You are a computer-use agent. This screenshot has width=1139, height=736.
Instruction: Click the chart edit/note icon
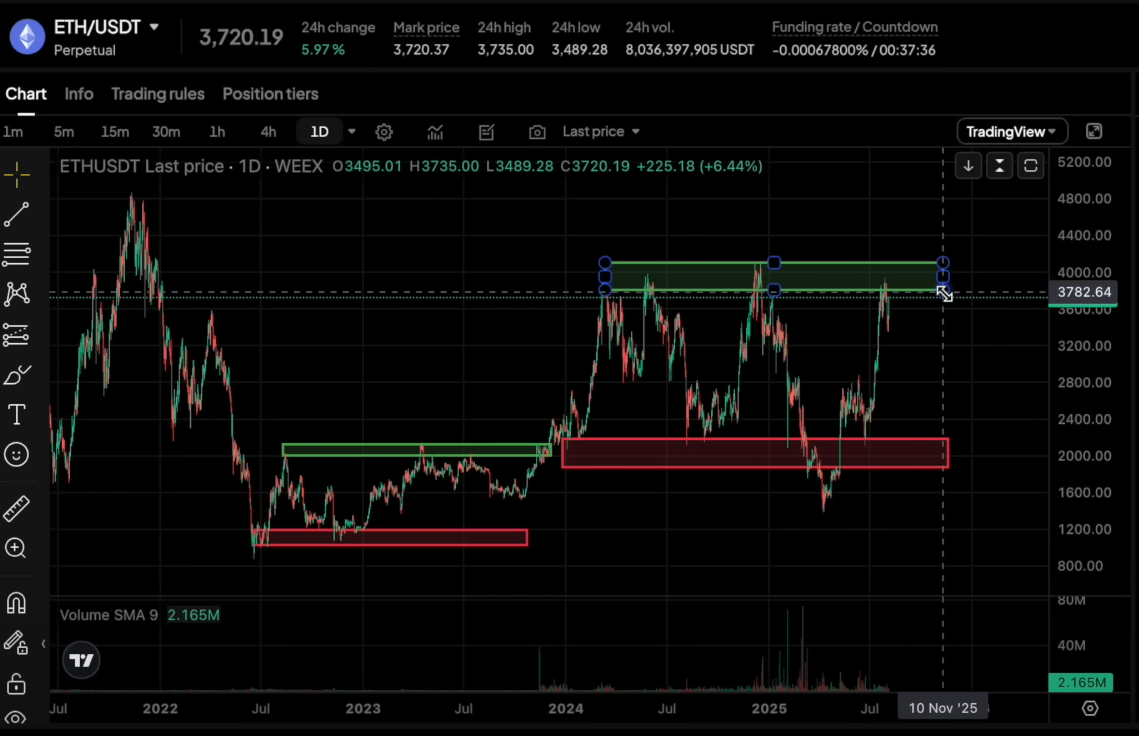tap(487, 132)
